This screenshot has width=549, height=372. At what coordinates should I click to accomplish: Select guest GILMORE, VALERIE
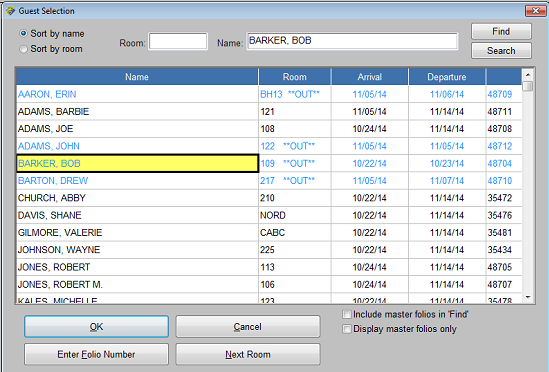[x=137, y=233]
